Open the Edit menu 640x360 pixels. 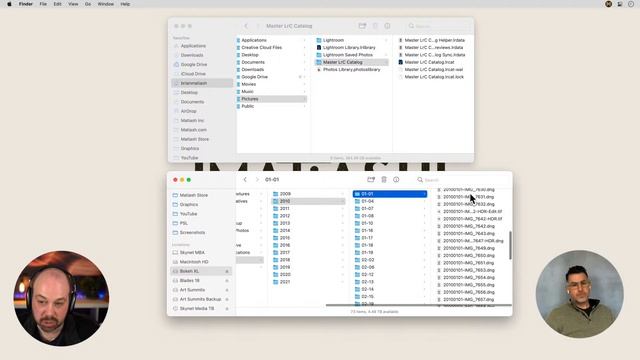57,4
